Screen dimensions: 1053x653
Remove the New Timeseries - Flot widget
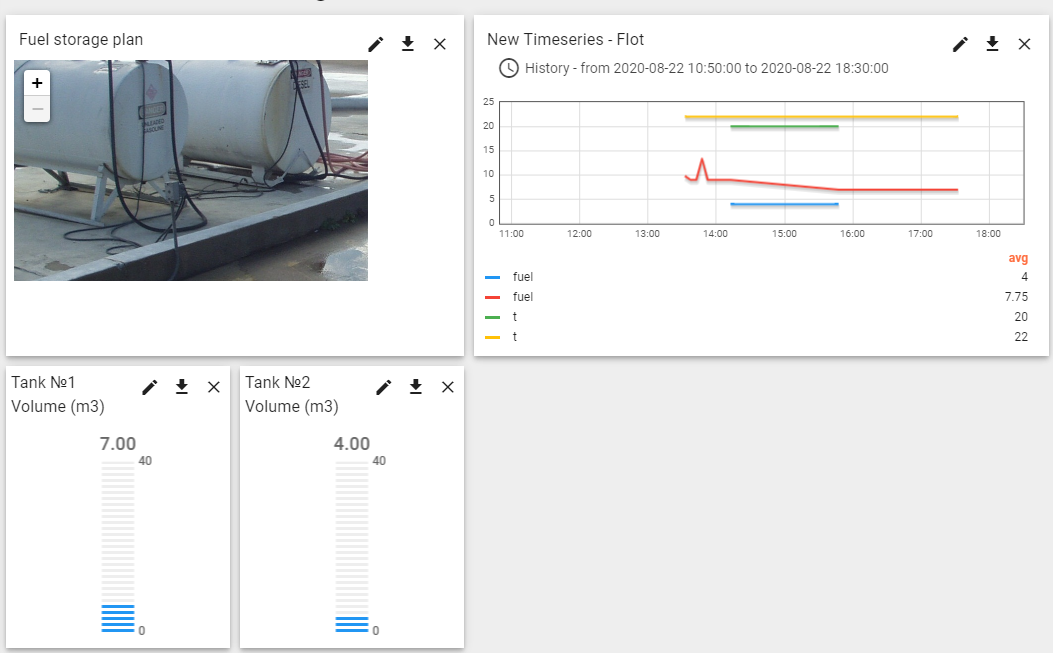[1024, 44]
